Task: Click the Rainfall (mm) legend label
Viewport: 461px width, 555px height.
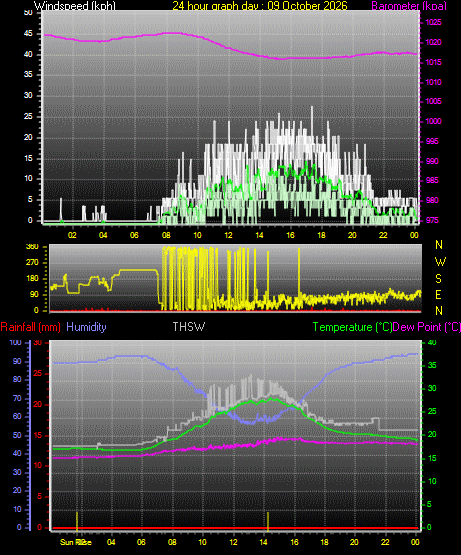Action: (x=30, y=327)
